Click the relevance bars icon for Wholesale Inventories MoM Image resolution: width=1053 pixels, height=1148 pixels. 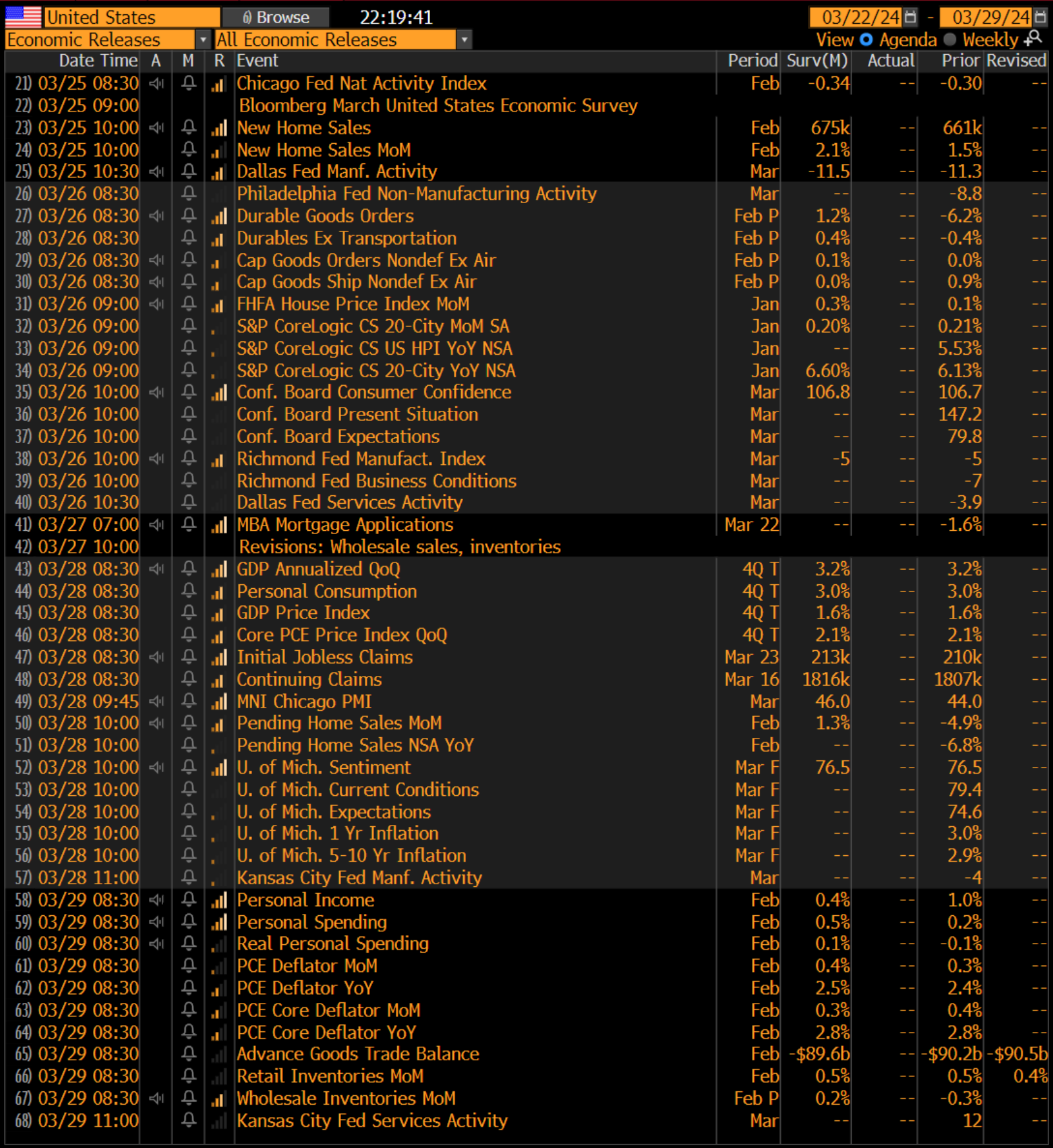click(219, 1098)
